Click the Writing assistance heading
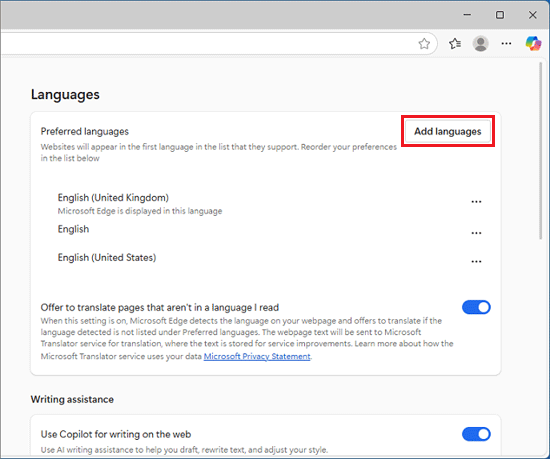Viewport: 550px width, 459px height. click(72, 399)
